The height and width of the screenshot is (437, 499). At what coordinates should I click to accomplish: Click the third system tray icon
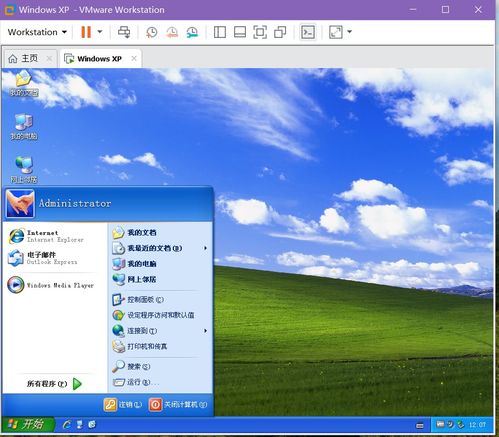click(461, 424)
